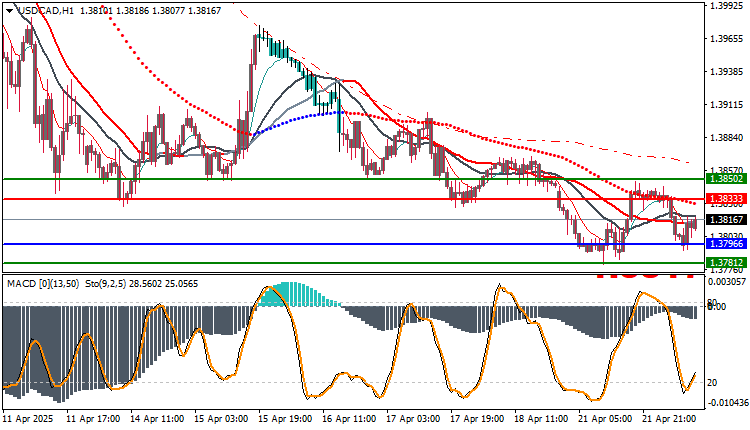Click the 0.003057 indicator scale value
This screenshot has height=430, width=750.
point(727,282)
